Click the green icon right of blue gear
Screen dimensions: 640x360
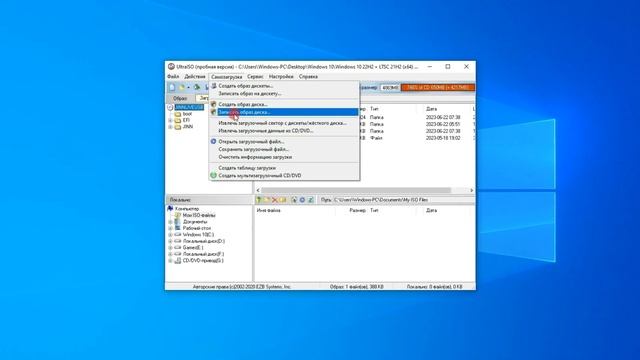click(x=311, y=200)
